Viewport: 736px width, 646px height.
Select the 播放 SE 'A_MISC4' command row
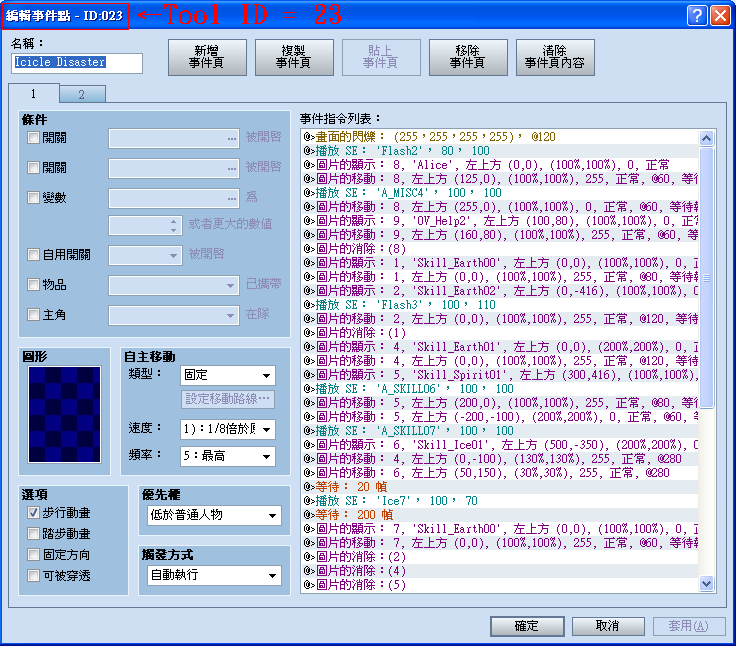click(499, 192)
